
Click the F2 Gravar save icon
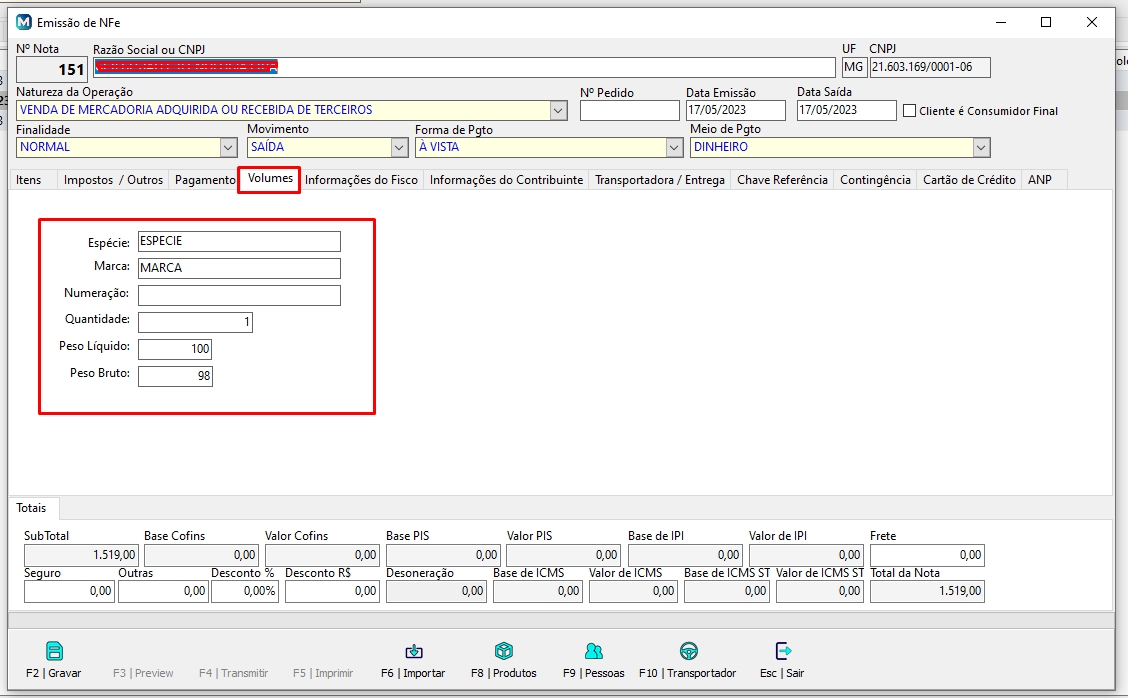[54, 652]
